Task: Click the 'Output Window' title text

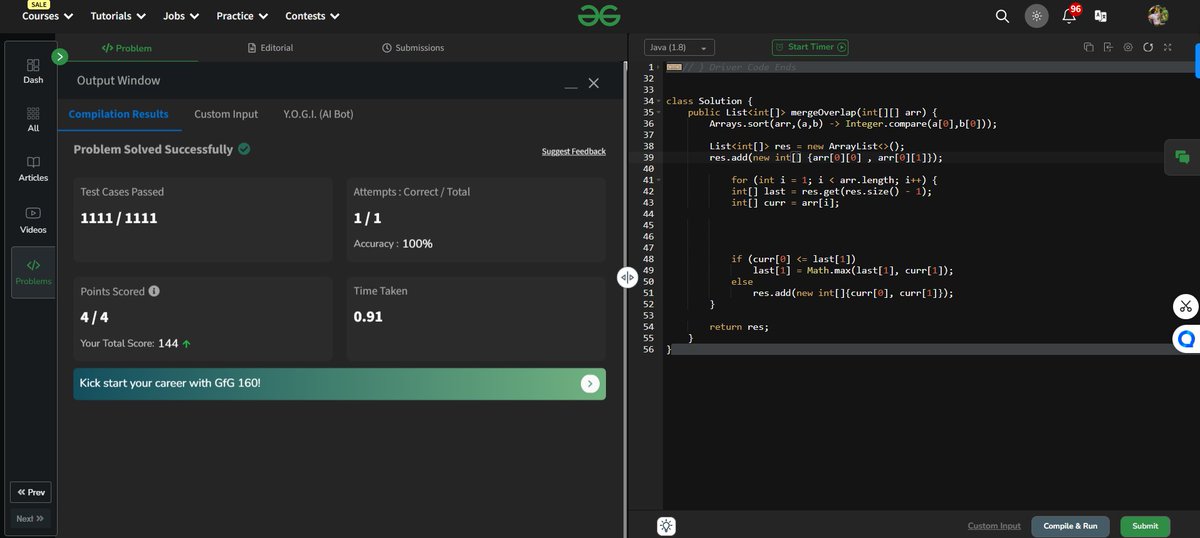Action: pos(118,80)
